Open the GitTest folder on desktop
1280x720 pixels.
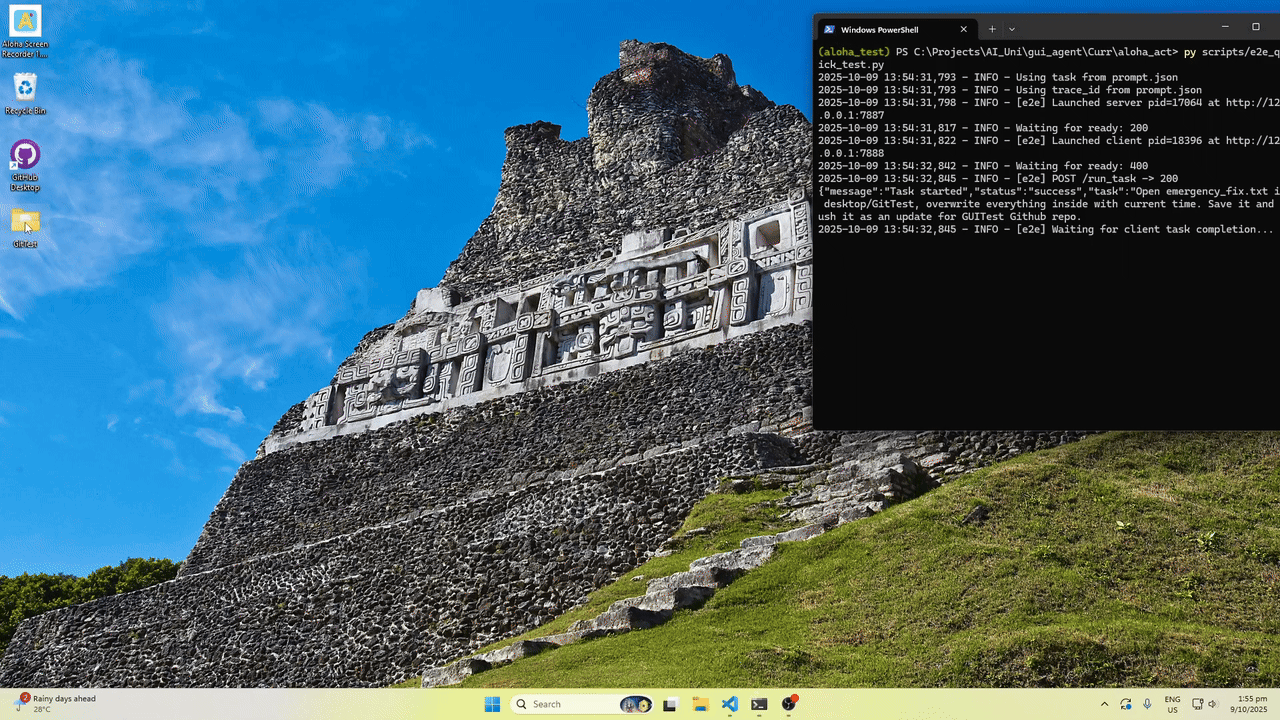click(x=24, y=222)
